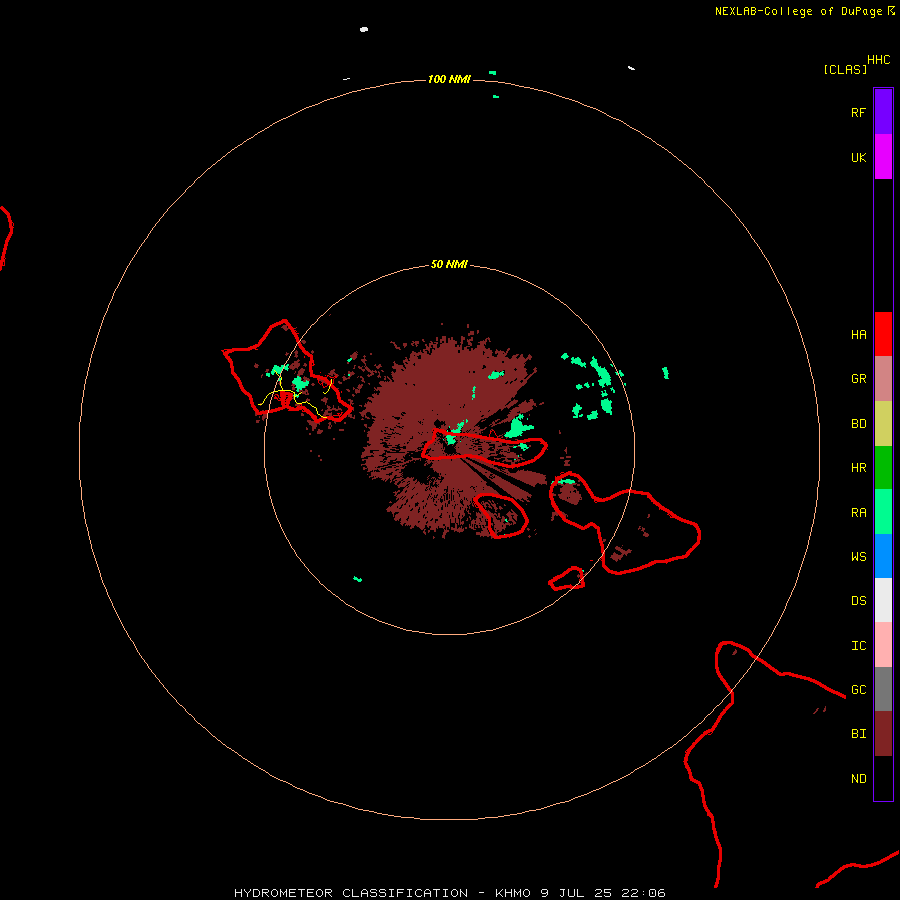The image size is (900, 900).
Task: Click the "100 NMI" range ring label
Action: point(449,79)
